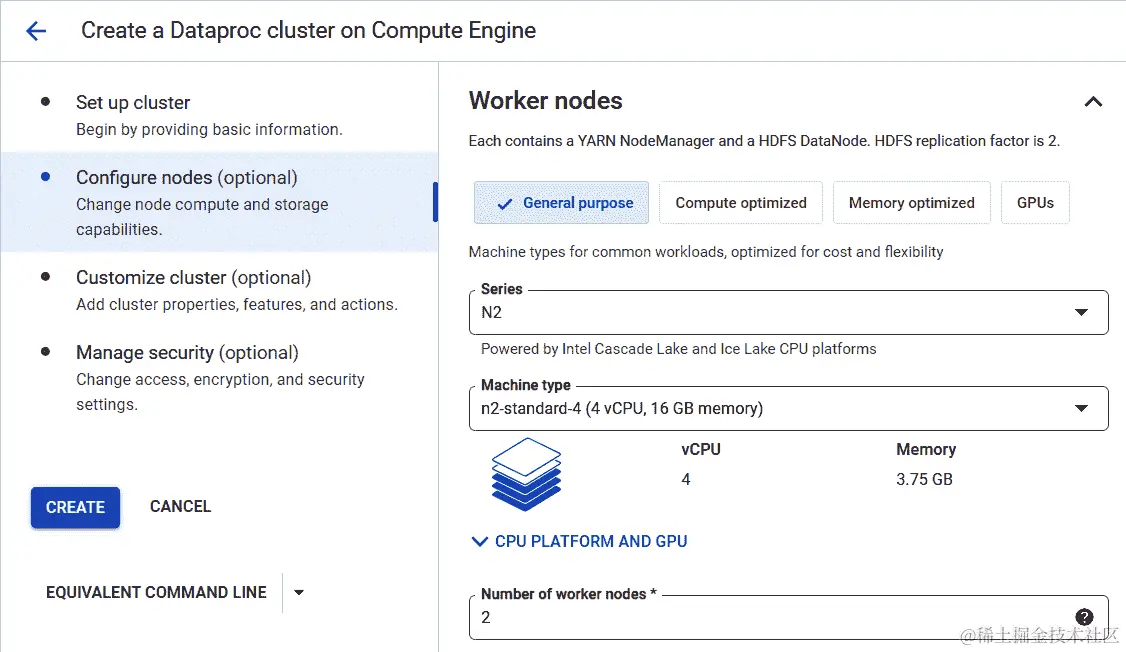Screen dimensions: 1126x652
Task: Click 'Powered by Intel Cascade Lake' helper text
Action: [x=678, y=349]
